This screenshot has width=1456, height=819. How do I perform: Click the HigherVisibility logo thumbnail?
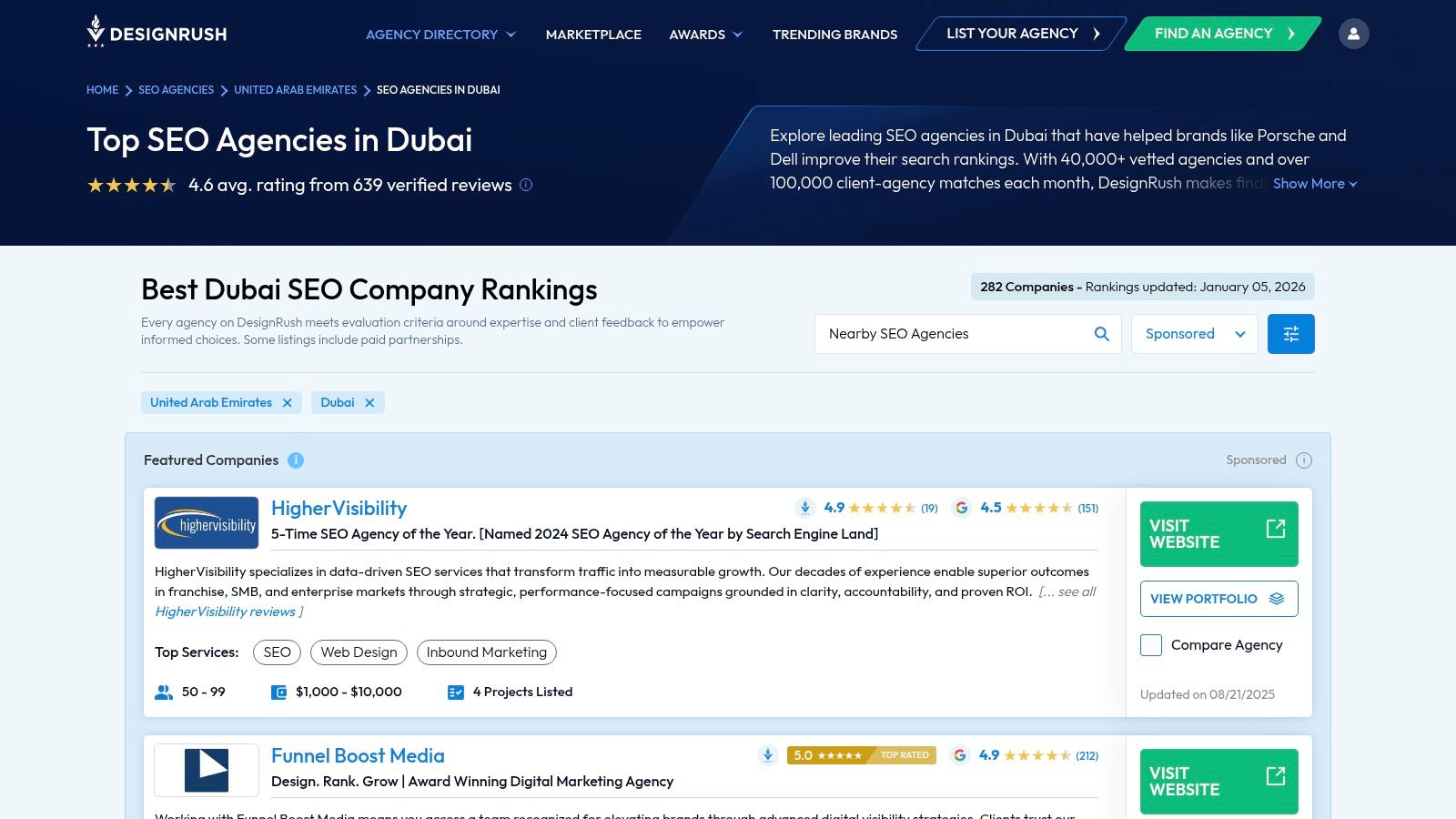(x=207, y=522)
